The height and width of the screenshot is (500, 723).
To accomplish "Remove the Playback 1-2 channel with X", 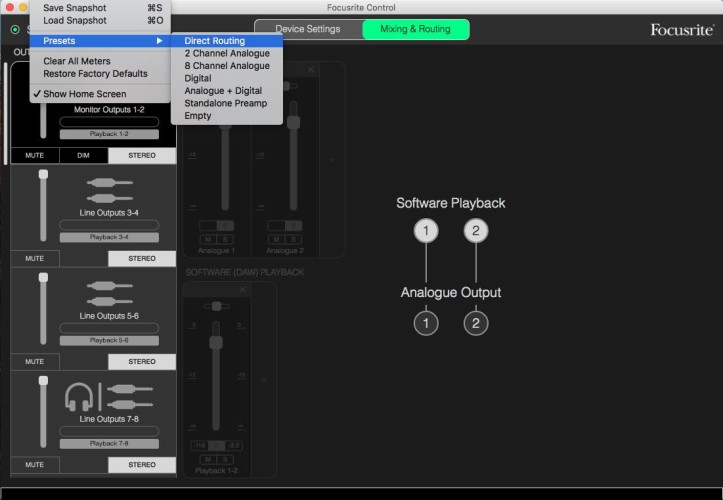I will [243, 290].
